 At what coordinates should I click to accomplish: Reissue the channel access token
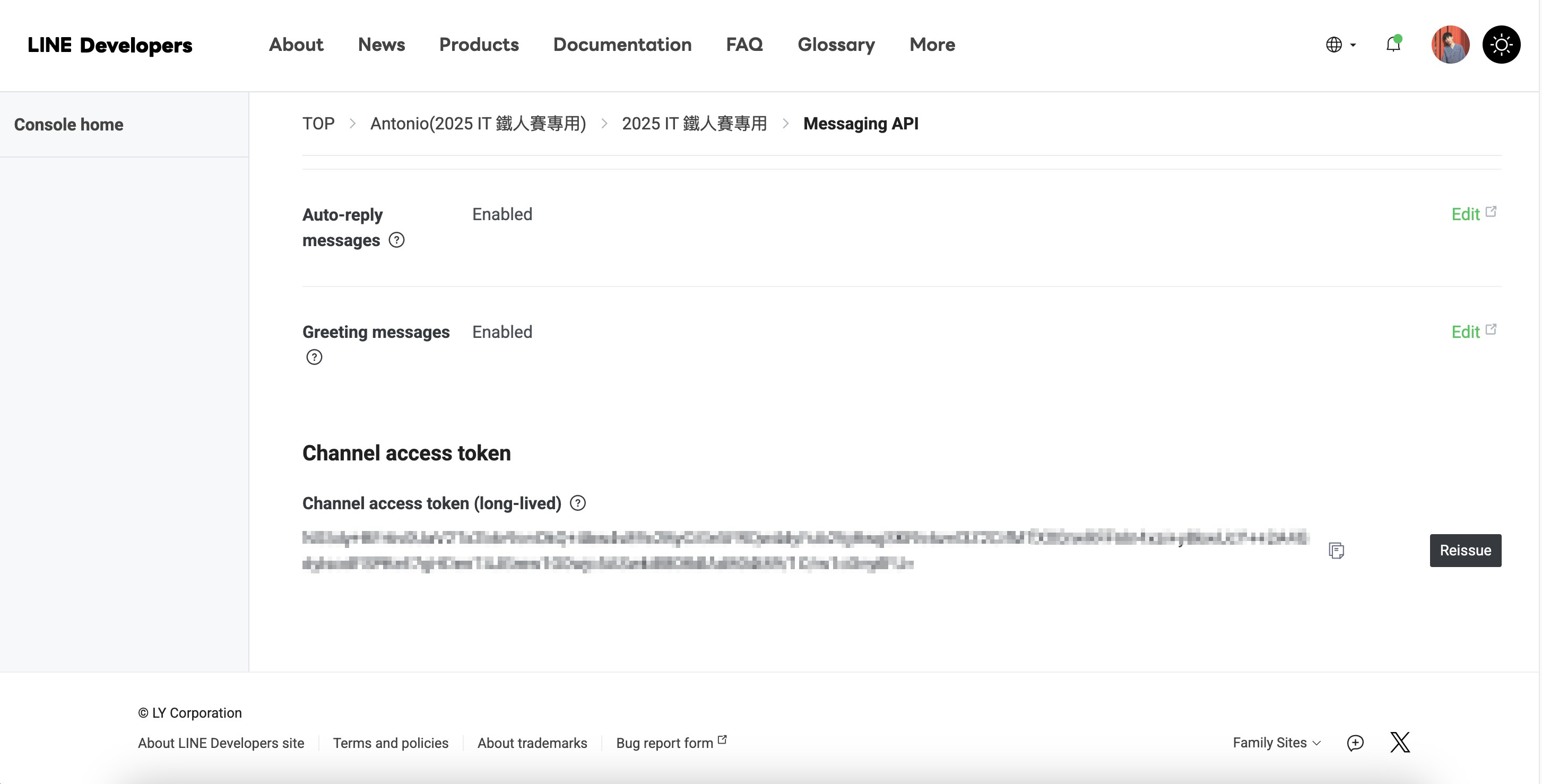coord(1466,551)
